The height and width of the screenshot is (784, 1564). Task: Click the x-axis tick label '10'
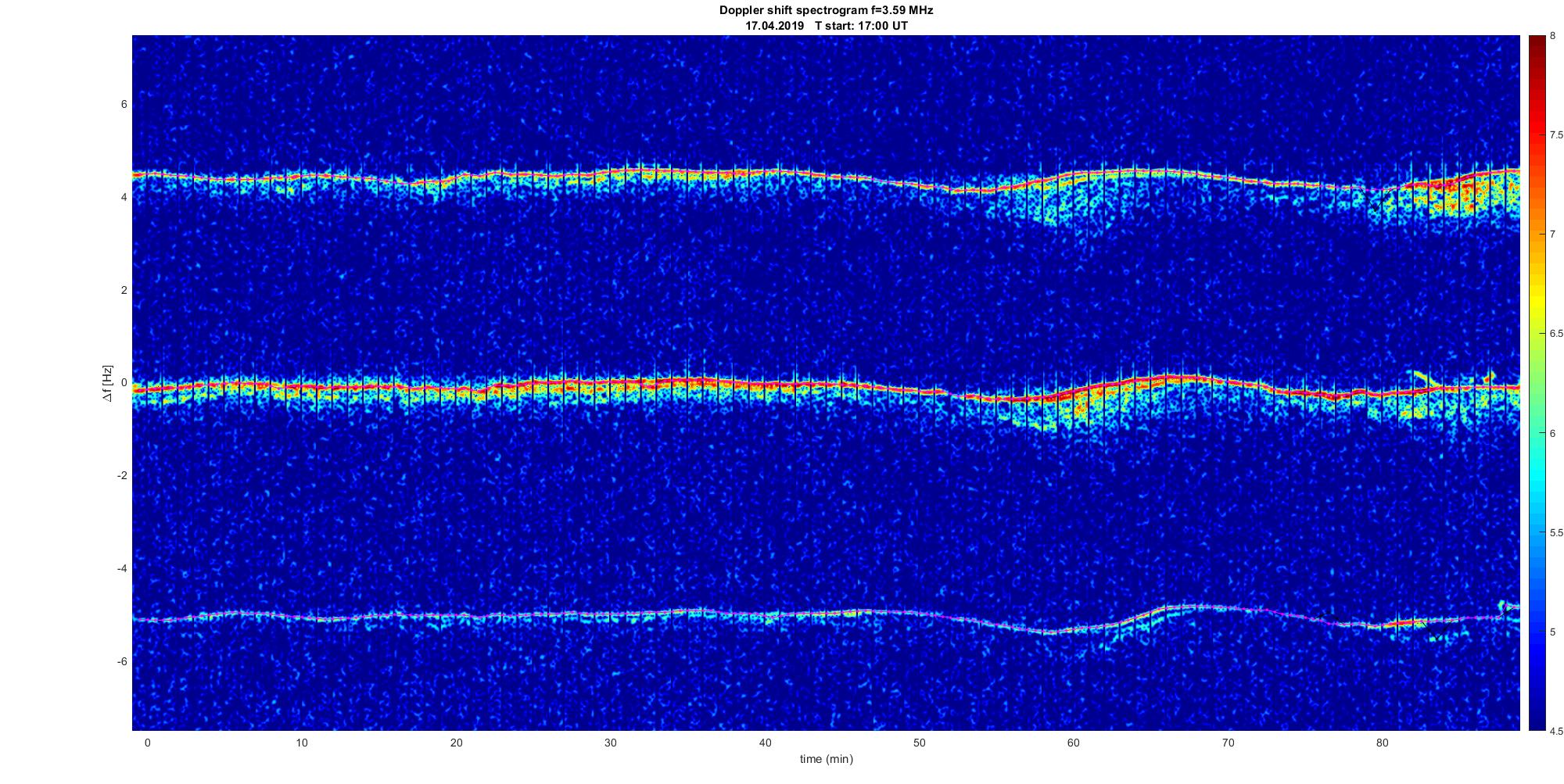pos(302,743)
